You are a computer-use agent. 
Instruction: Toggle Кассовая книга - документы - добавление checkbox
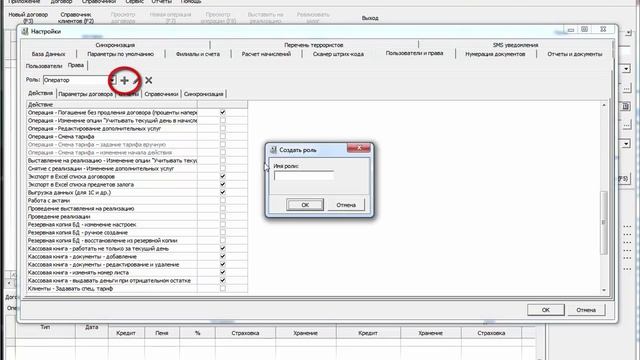click(x=222, y=256)
